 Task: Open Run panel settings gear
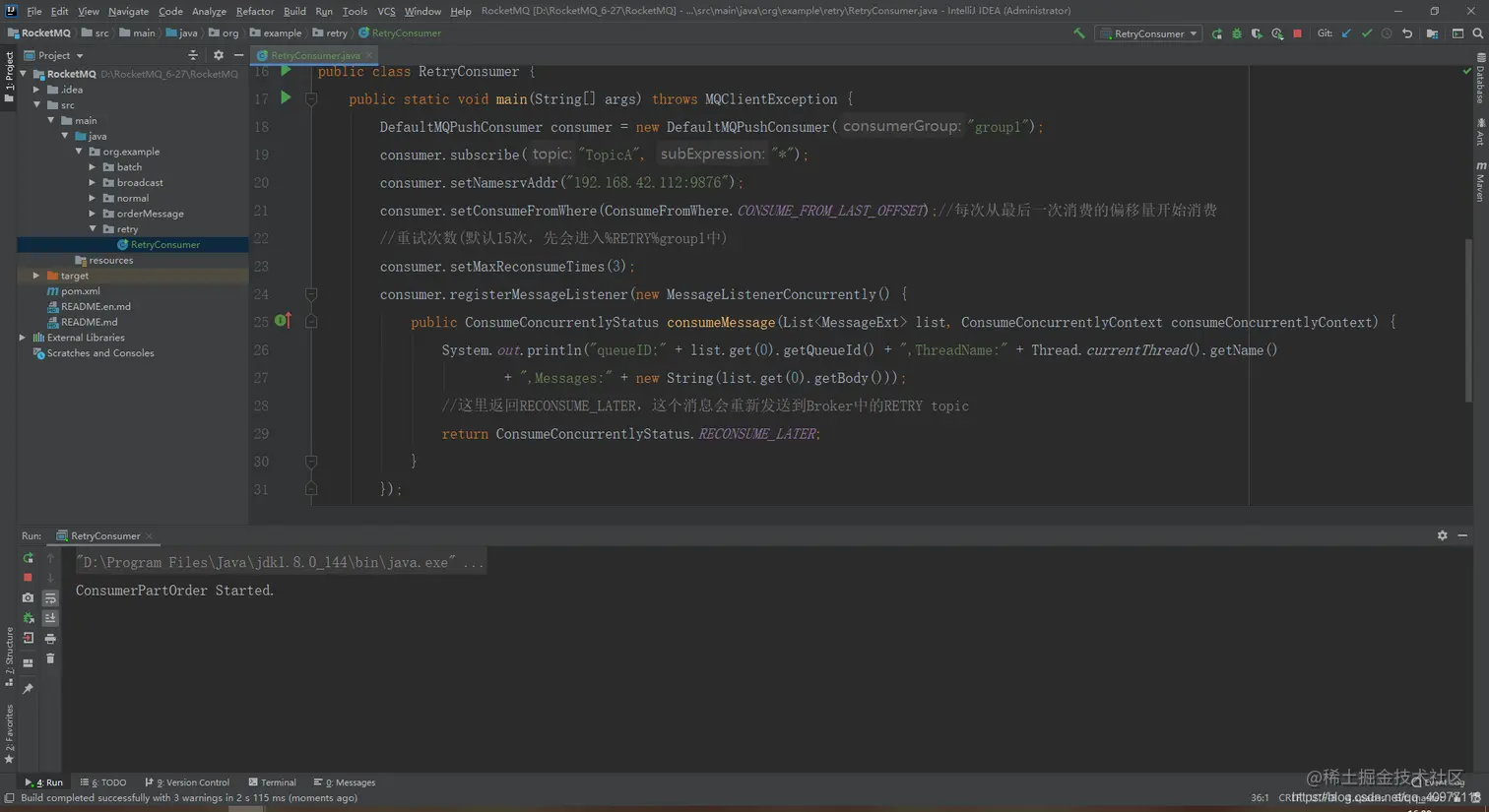(1442, 535)
